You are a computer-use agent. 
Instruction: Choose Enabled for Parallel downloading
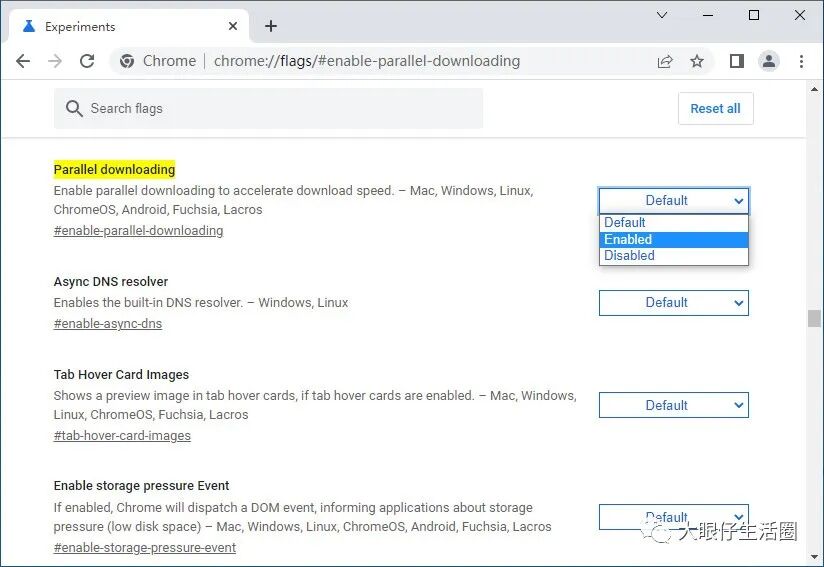click(x=674, y=239)
